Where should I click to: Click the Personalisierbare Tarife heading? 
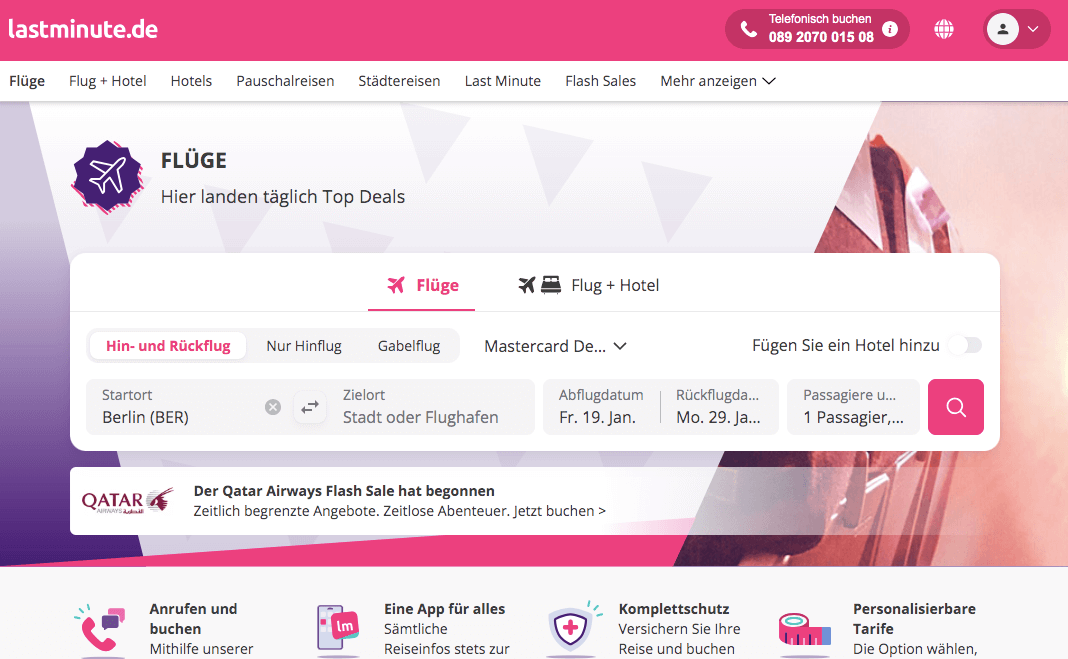(914, 619)
